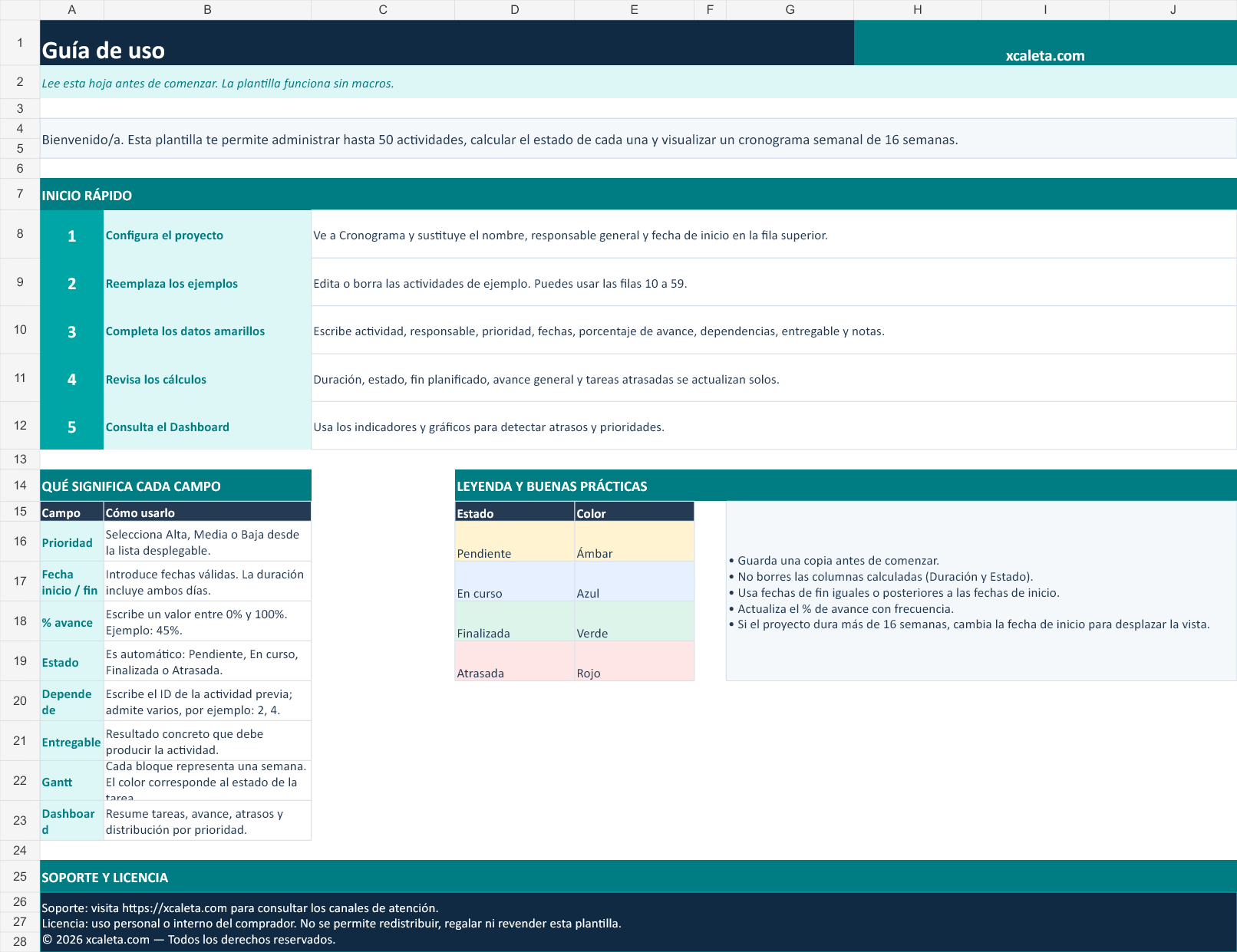Click 'Configura el proyecto' cell
This screenshot has width=1237, height=952.
click(x=207, y=234)
